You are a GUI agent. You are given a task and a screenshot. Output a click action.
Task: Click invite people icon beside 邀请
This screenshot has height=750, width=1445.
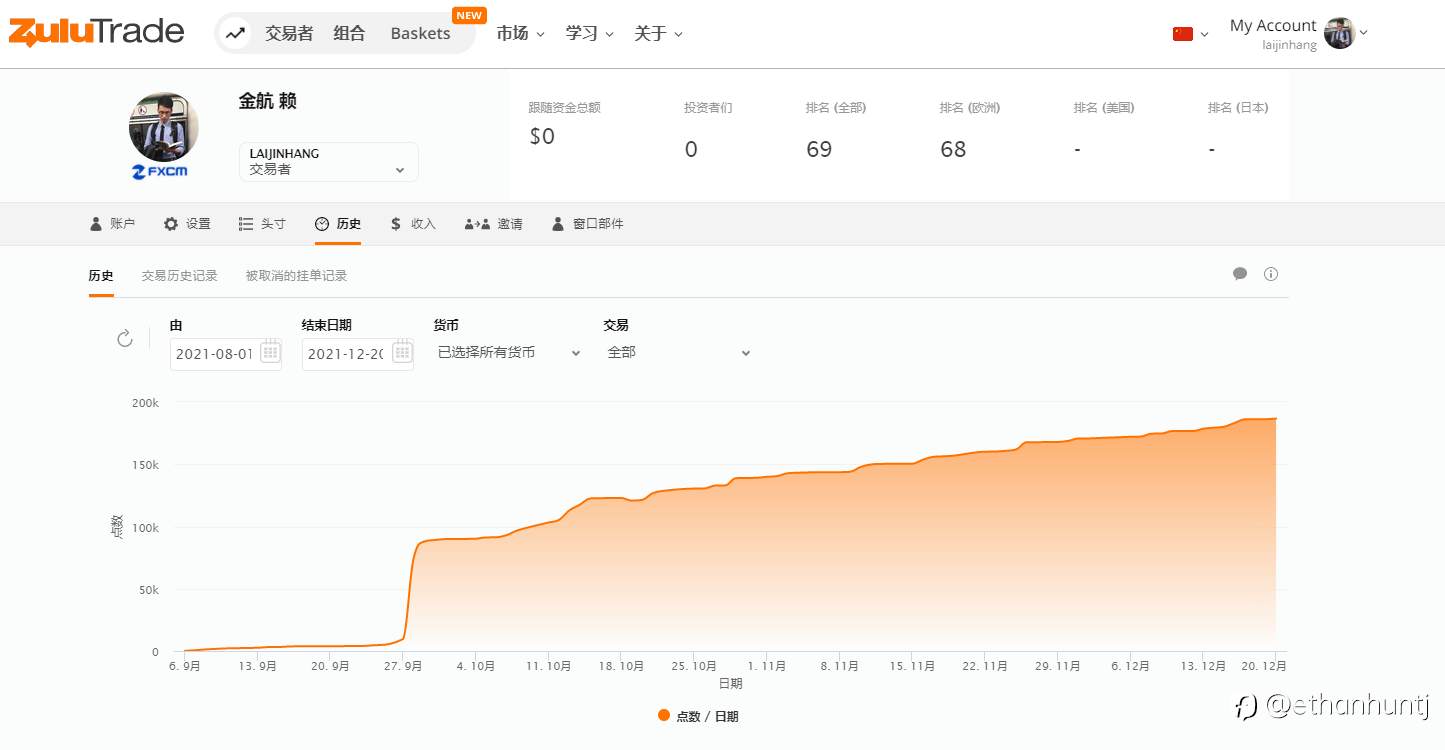(476, 224)
